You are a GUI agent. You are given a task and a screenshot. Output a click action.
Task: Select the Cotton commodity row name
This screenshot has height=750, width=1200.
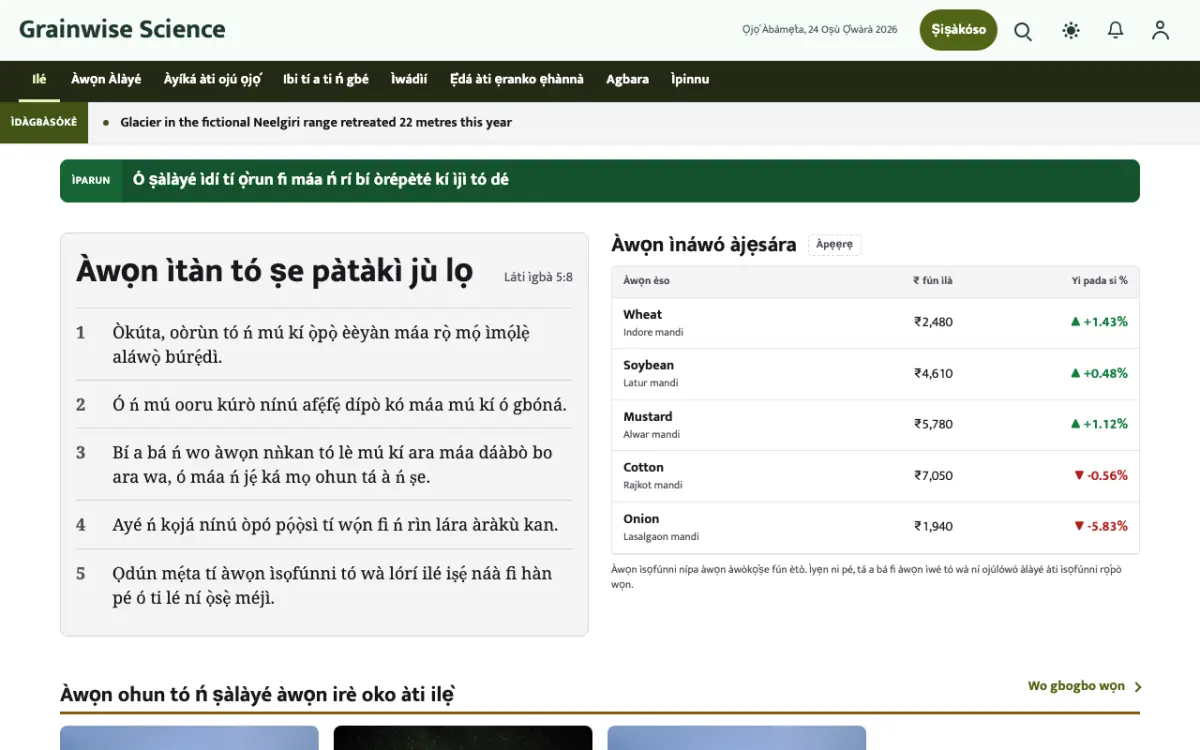pos(643,468)
